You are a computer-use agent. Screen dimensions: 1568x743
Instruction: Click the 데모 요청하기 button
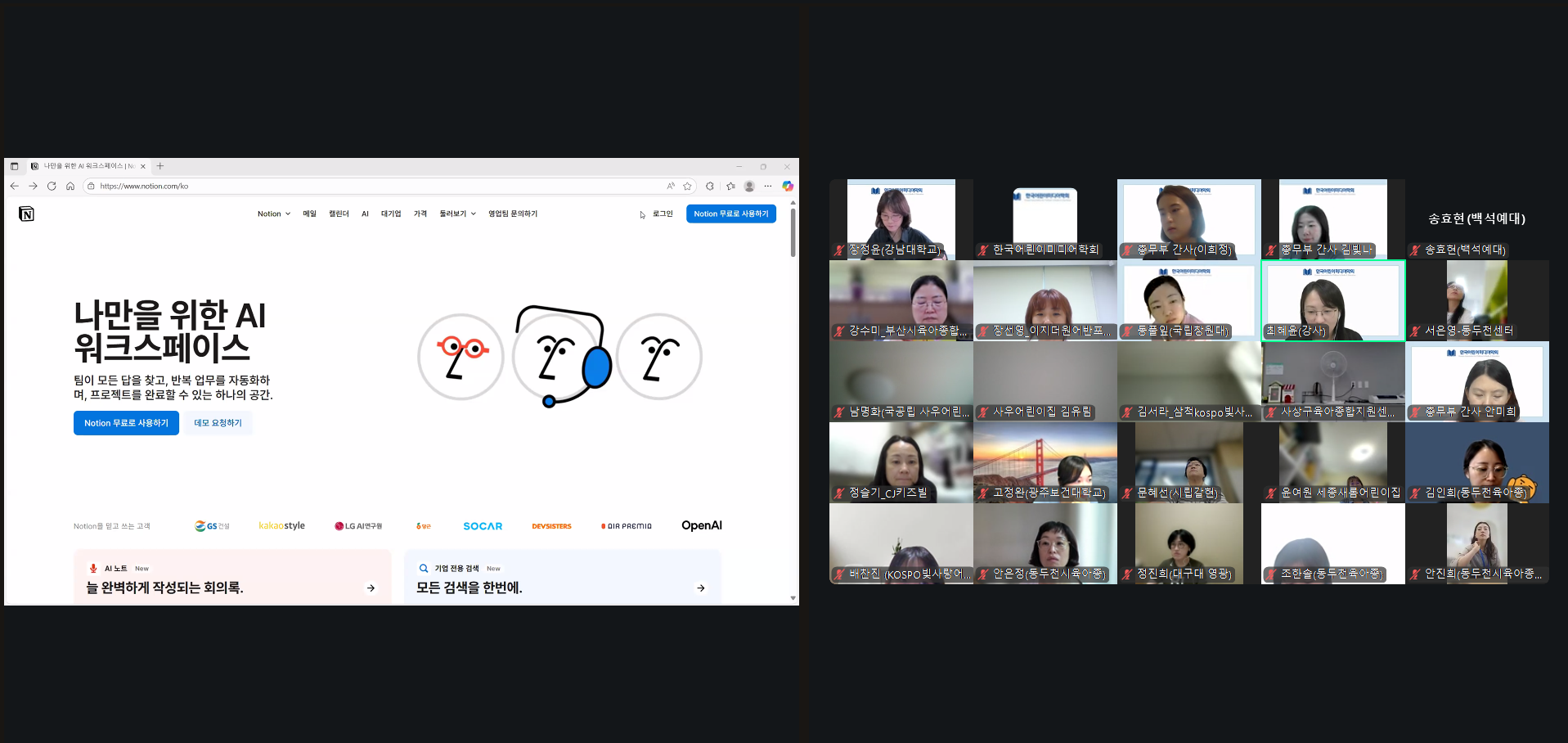click(218, 423)
